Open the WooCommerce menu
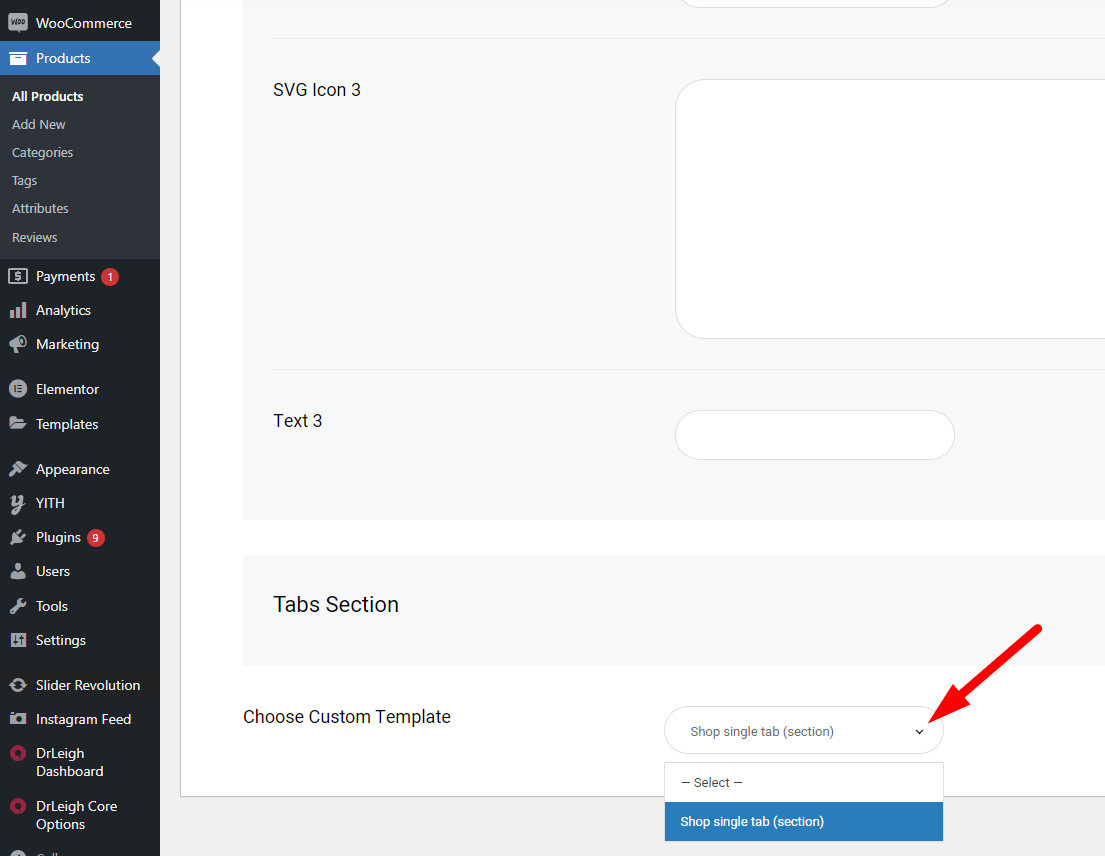The width and height of the screenshot is (1105, 856). [x=80, y=23]
